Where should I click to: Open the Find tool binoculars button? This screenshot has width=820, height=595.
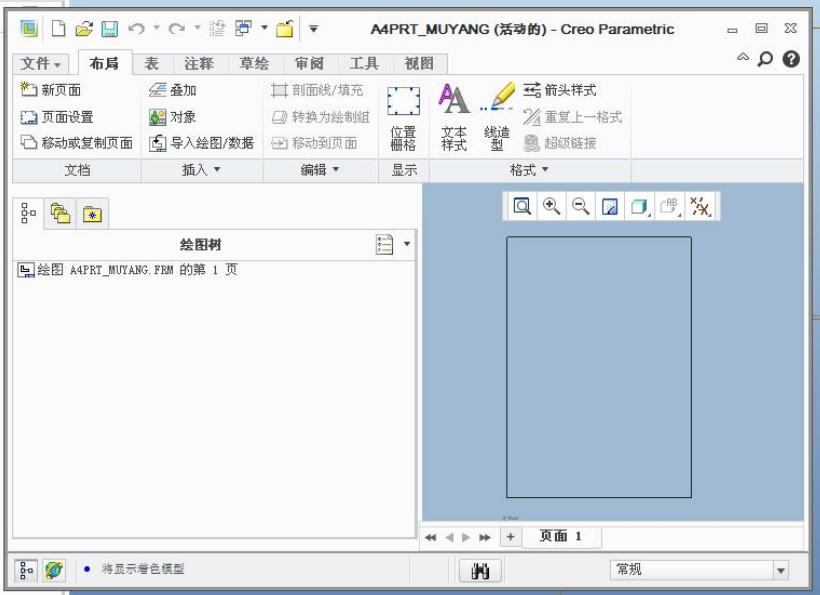[x=480, y=570]
